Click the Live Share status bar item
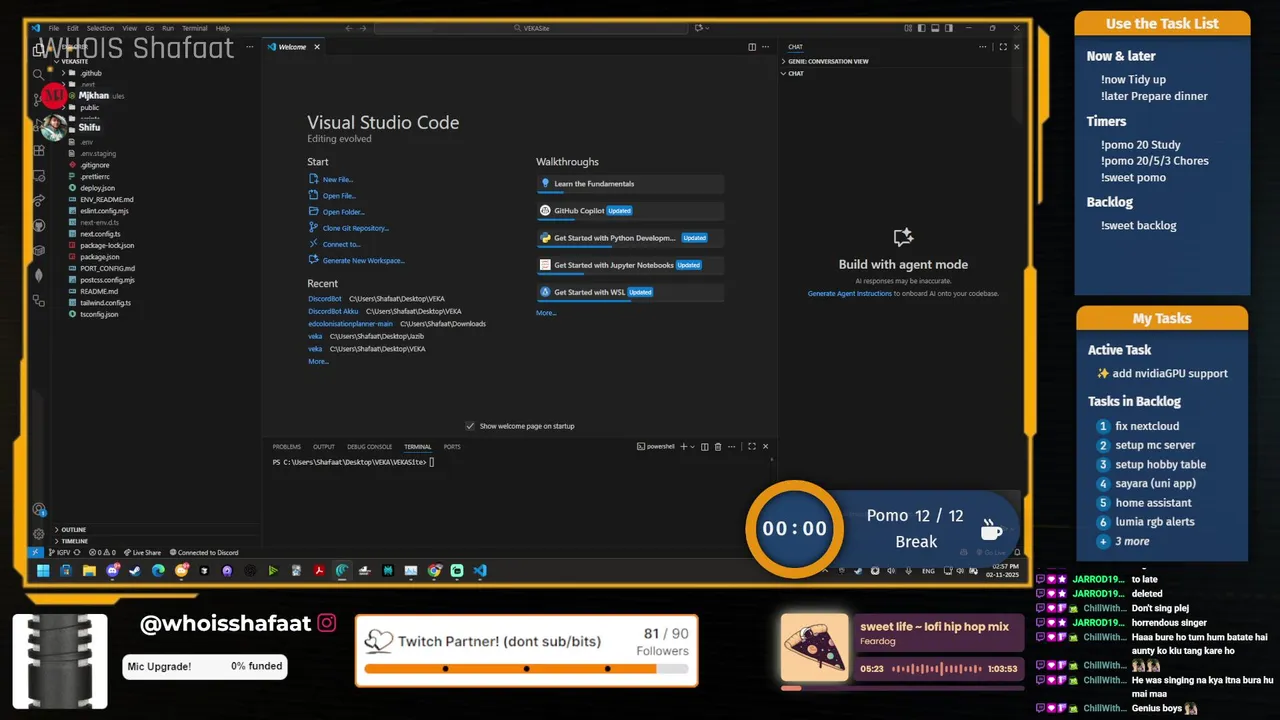 click(x=143, y=552)
